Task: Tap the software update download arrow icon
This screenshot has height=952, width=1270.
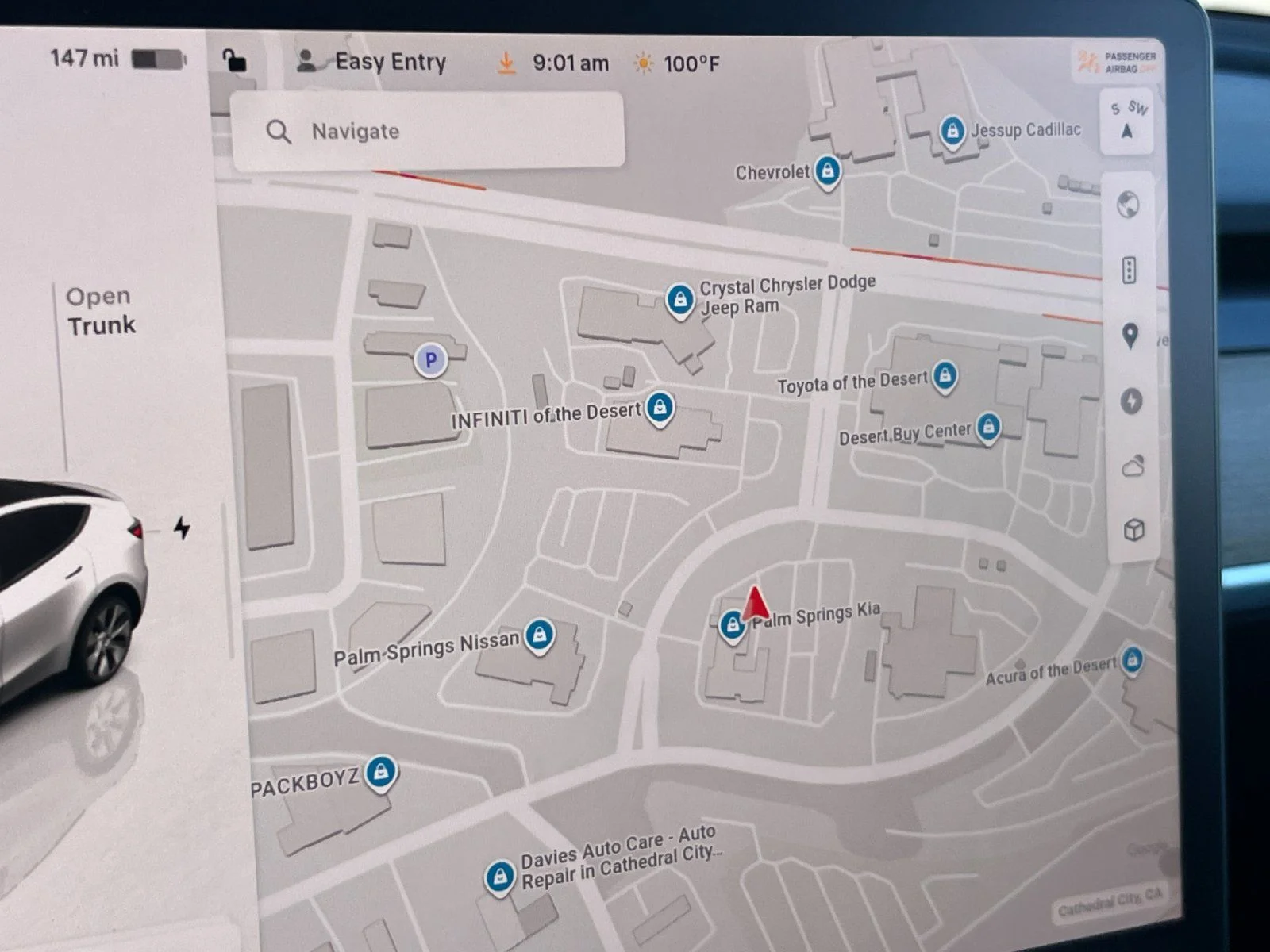Action: pyautogui.click(x=506, y=63)
